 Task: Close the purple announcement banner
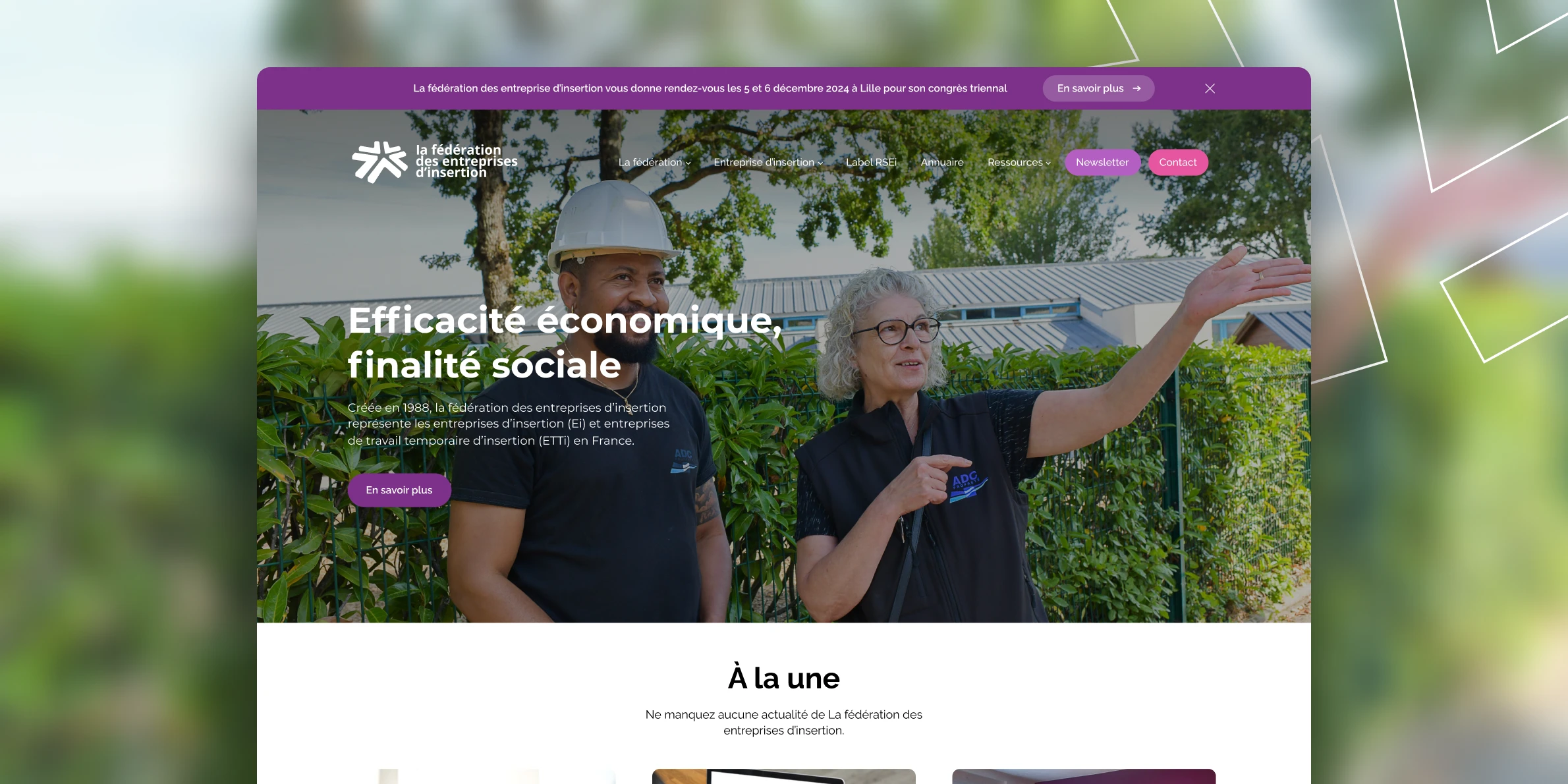(1210, 88)
